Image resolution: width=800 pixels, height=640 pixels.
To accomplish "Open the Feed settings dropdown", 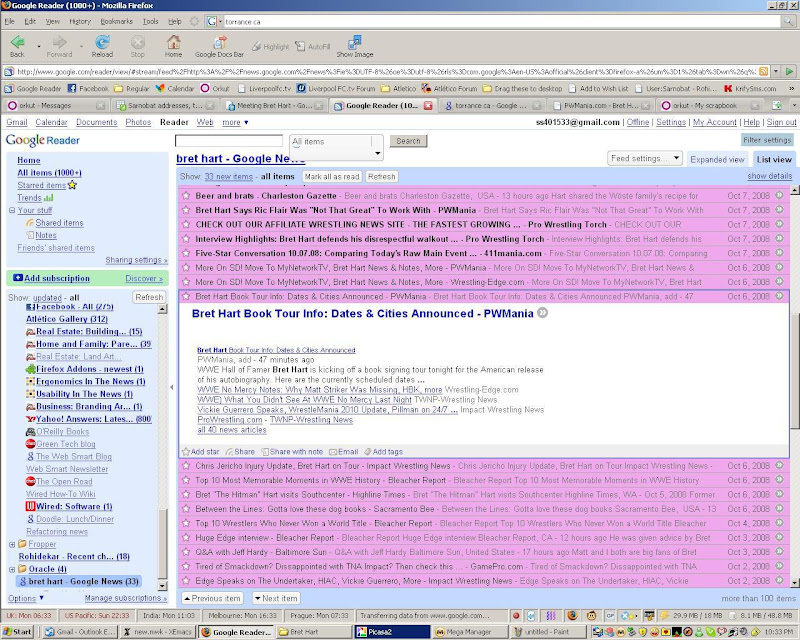I will tap(645, 158).
